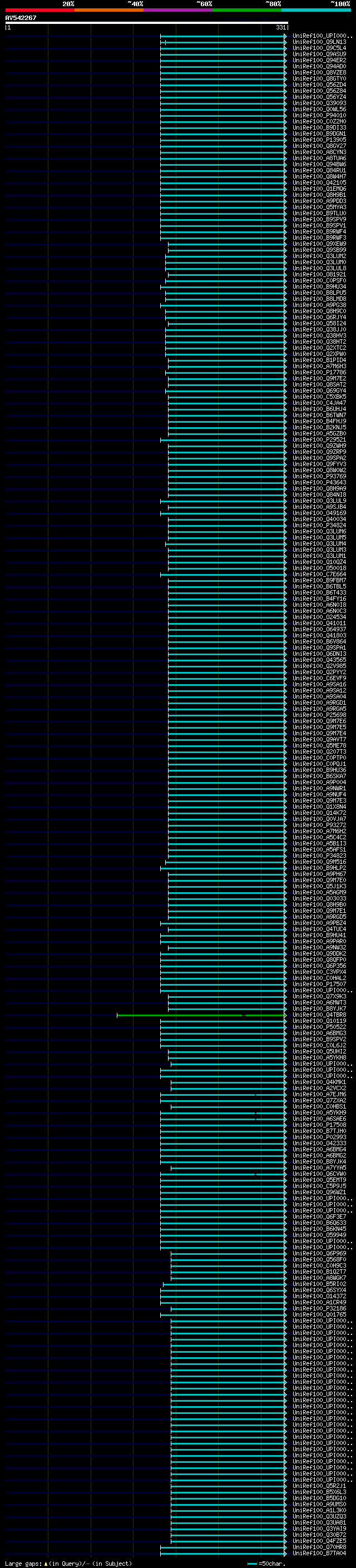Click the UniRef100_Q38HV3 hit
This screenshot has width=356, height=1568.
[x=319, y=335]
